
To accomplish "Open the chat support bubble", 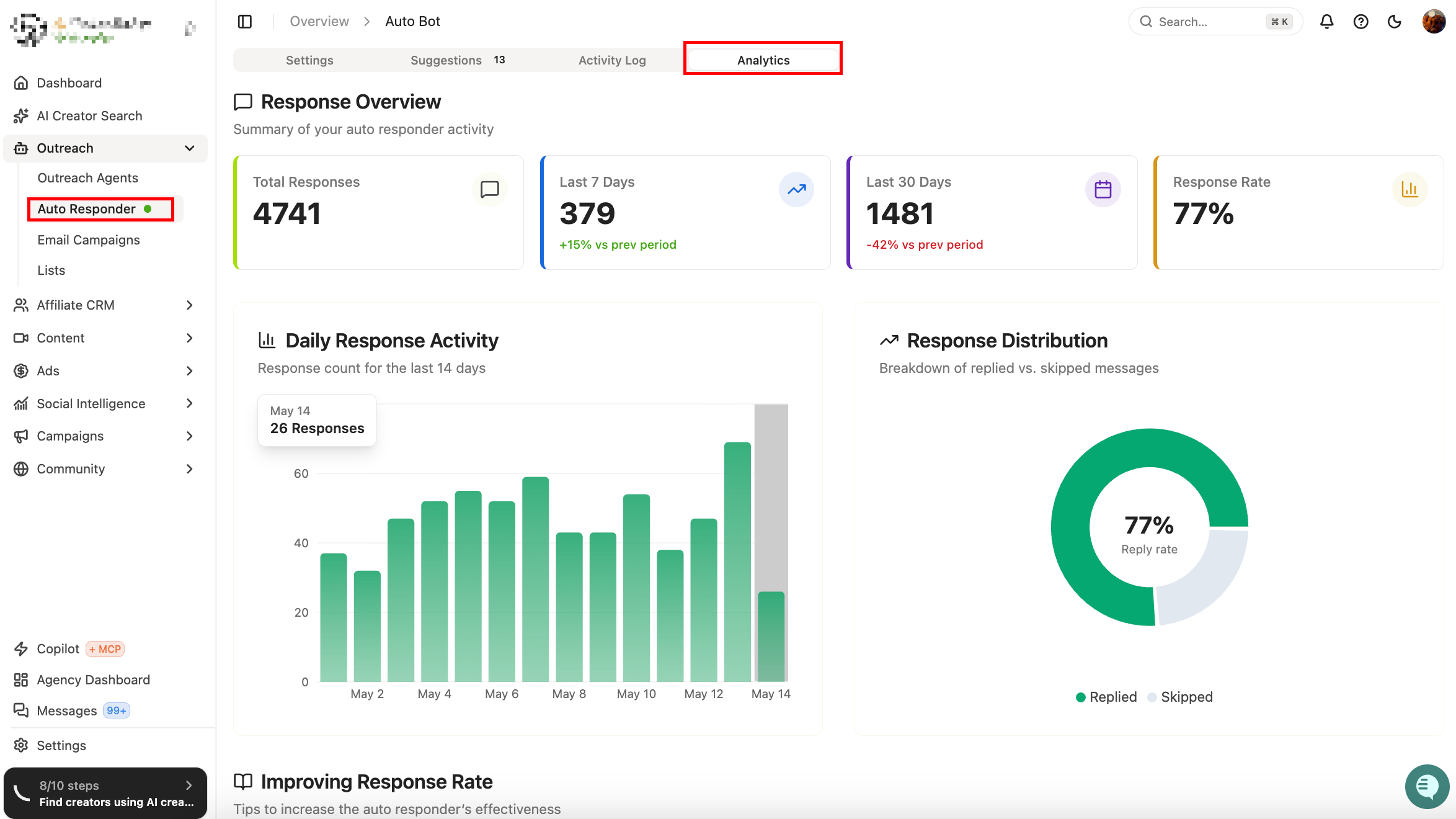I will [x=1427, y=786].
